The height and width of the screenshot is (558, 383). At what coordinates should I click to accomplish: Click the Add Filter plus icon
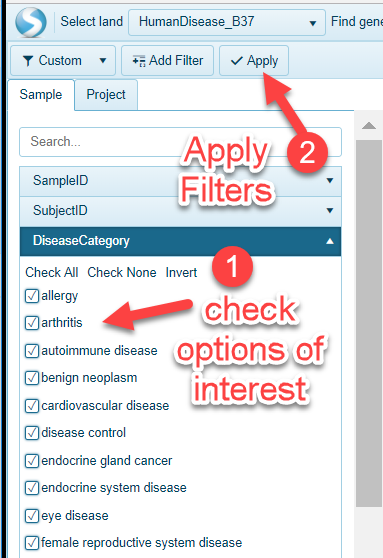(139, 61)
